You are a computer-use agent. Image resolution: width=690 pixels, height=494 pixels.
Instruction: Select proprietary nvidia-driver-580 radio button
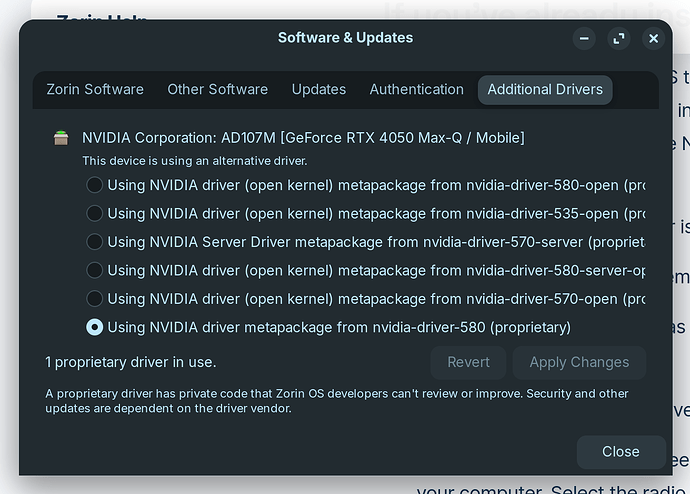coord(95,327)
